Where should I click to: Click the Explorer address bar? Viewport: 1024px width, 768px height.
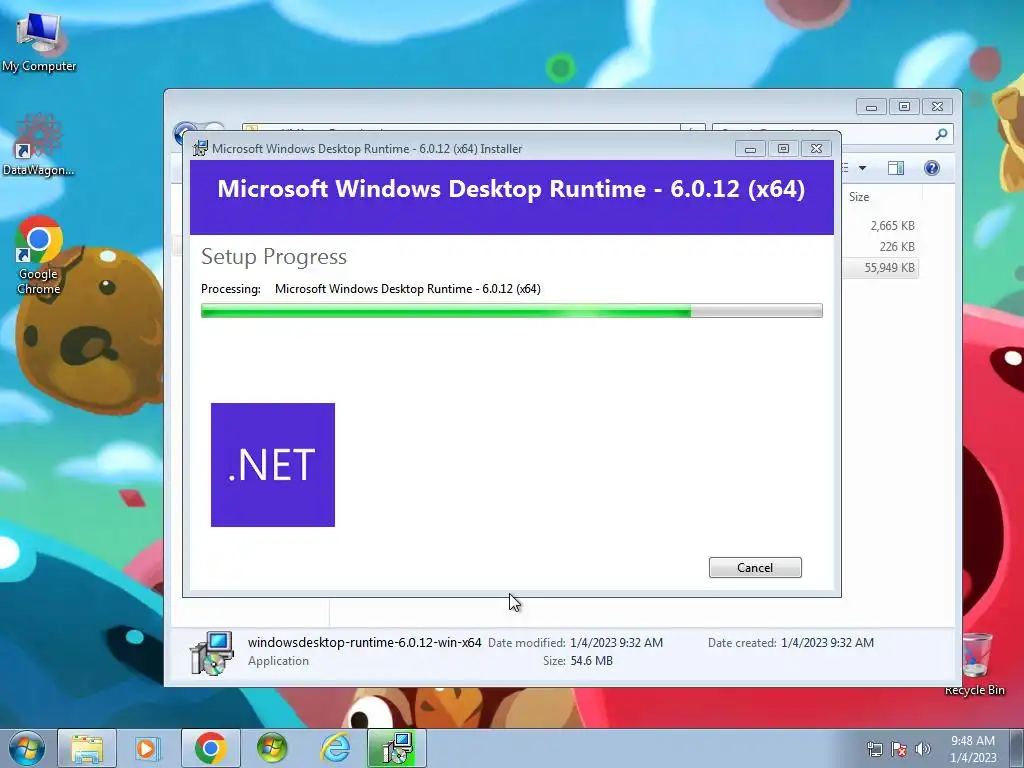coord(460,129)
